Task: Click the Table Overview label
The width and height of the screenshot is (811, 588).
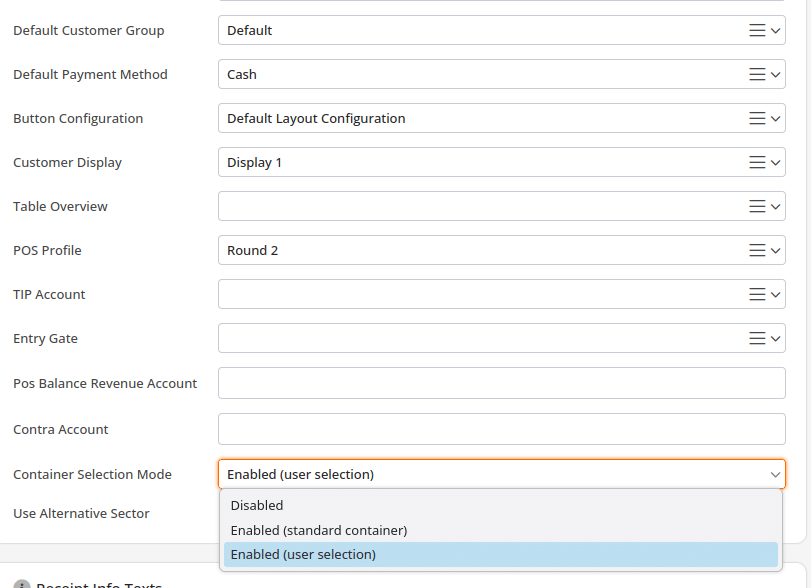Action: pos(60,206)
